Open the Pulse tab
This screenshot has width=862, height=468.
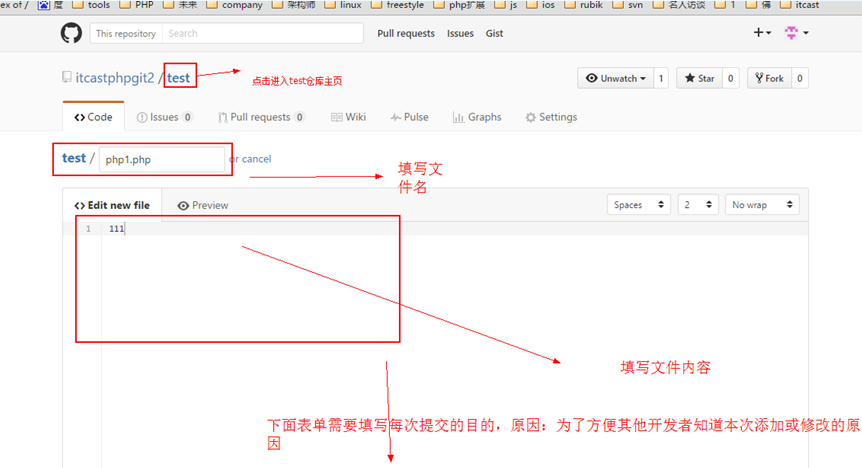[x=410, y=117]
